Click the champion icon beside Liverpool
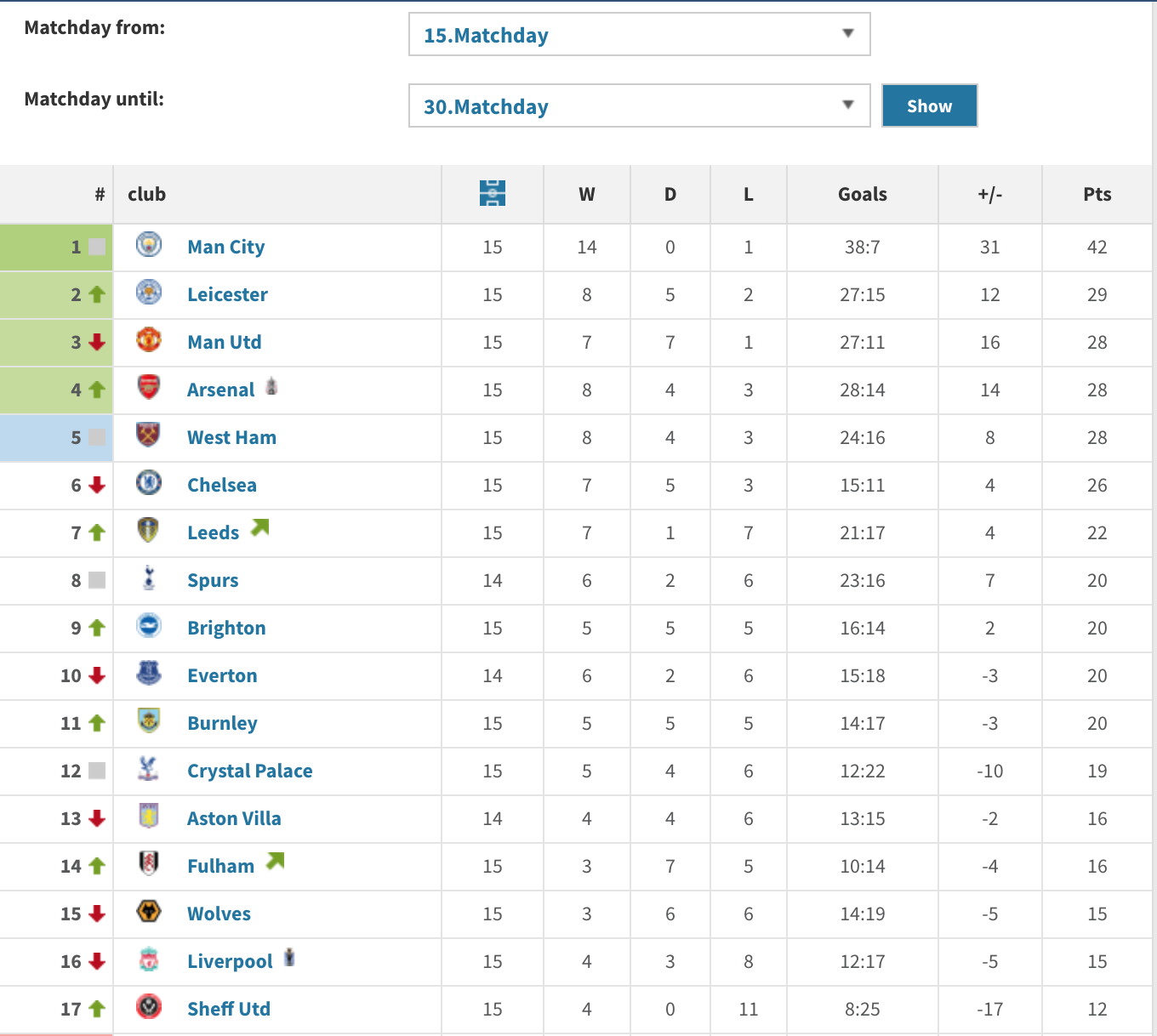This screenshot has width=1157, height=1036. (289, 958)
